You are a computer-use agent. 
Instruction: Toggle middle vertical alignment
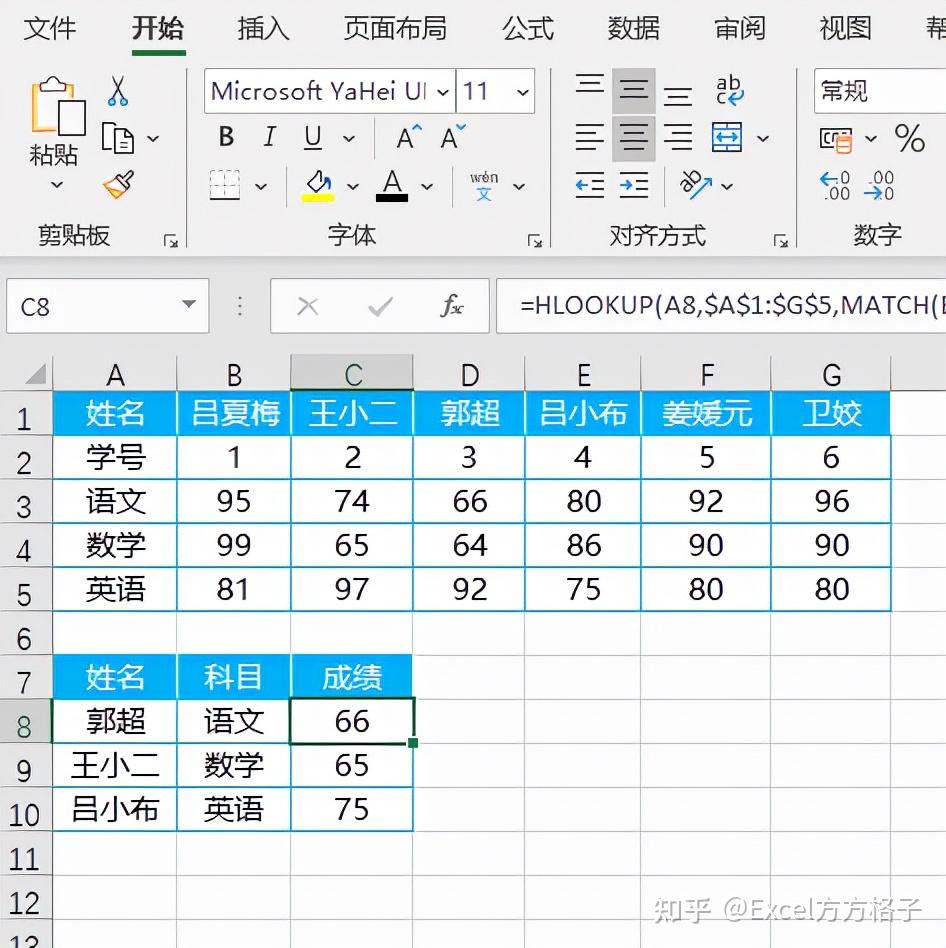634,88
